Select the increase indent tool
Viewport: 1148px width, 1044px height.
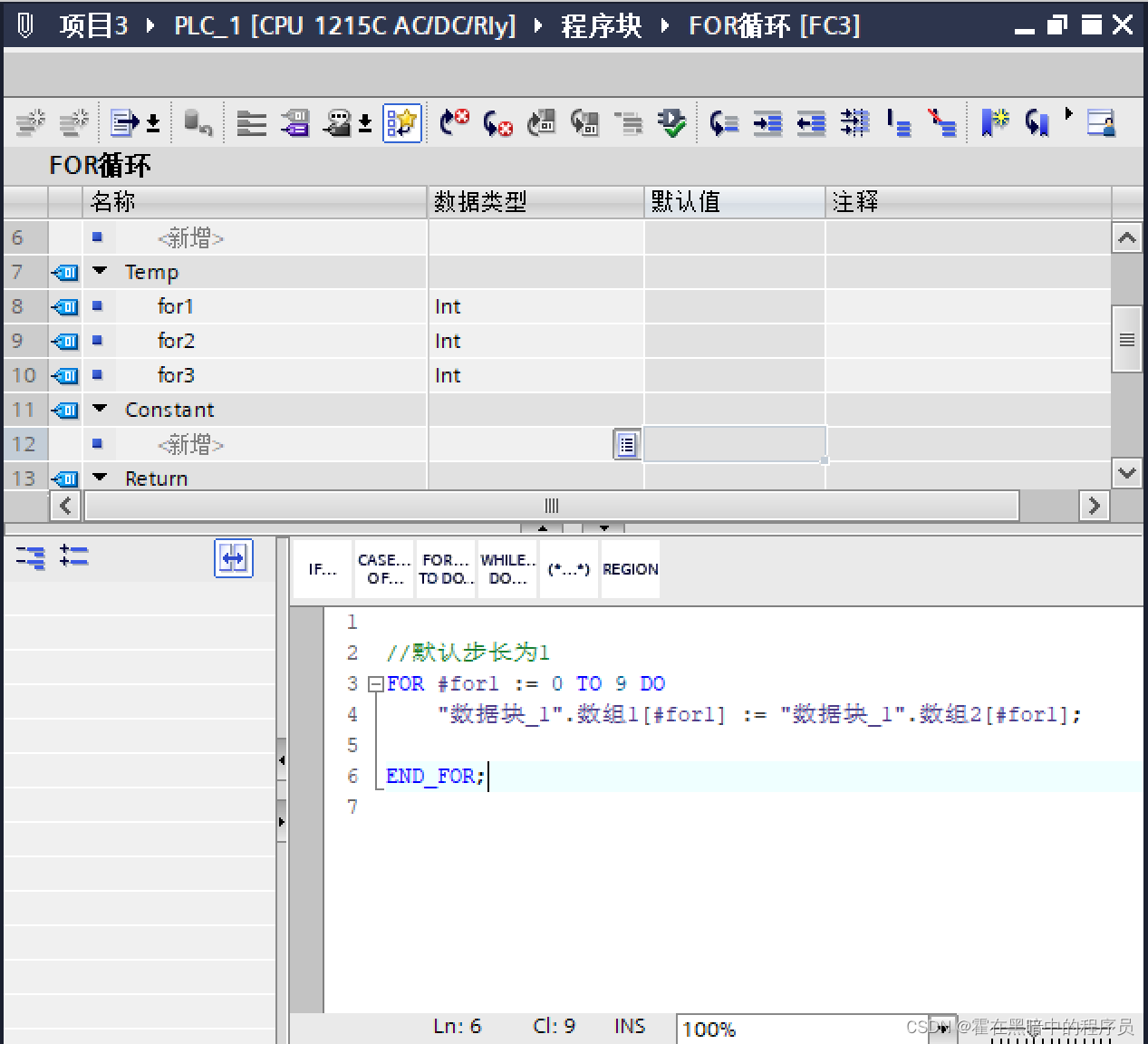point(767,124)
